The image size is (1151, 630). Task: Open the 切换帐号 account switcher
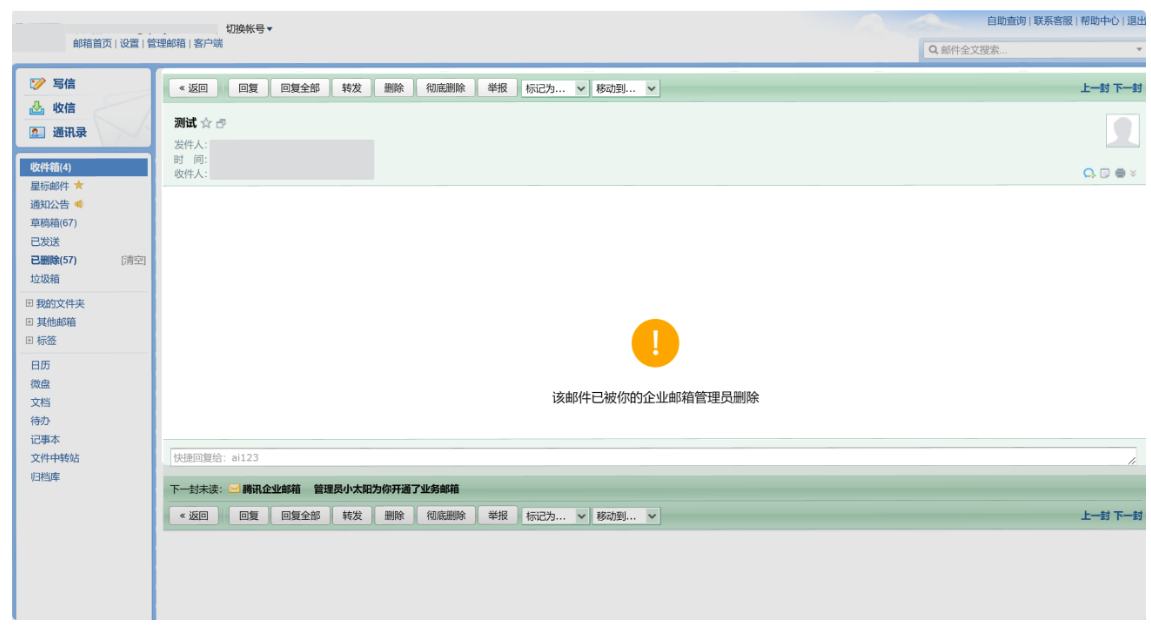[x=249, y=29]
